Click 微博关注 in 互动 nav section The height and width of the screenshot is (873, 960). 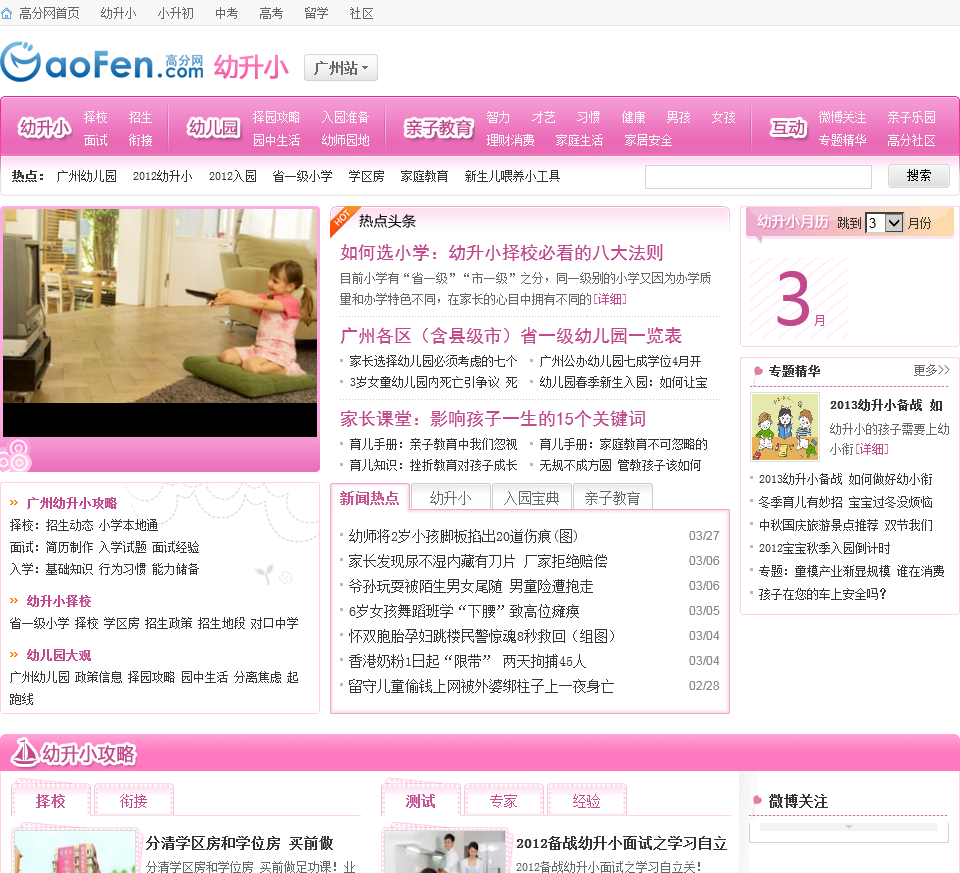click(x=842, y=117)
